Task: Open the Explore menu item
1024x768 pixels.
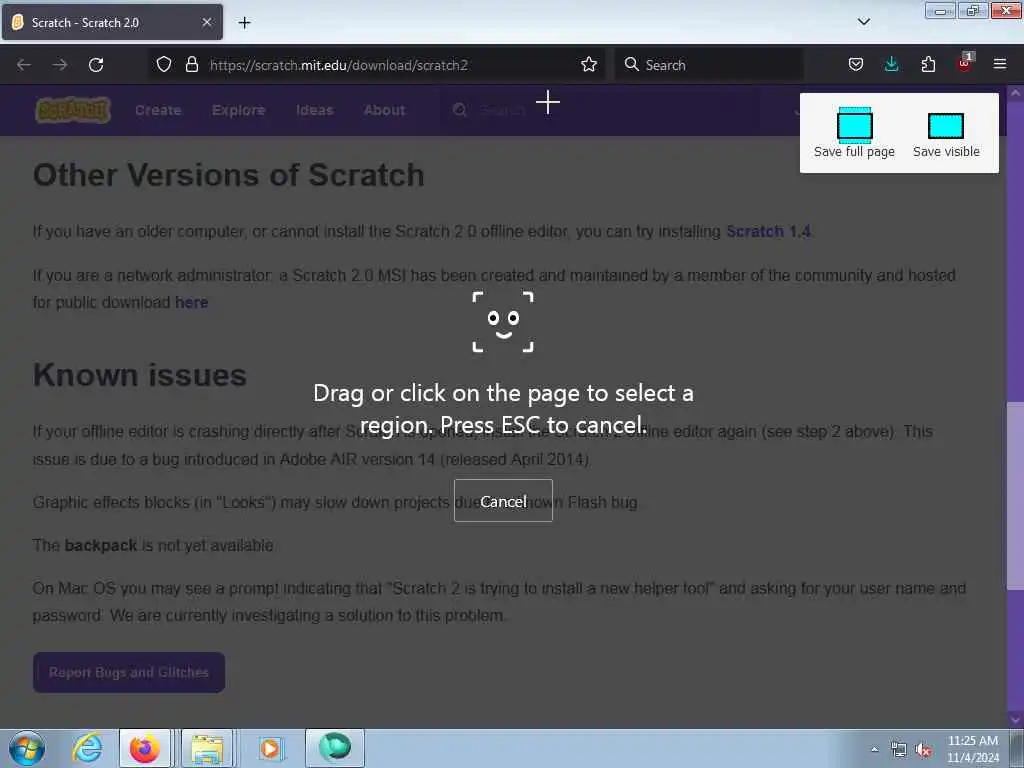Action: 238,110
